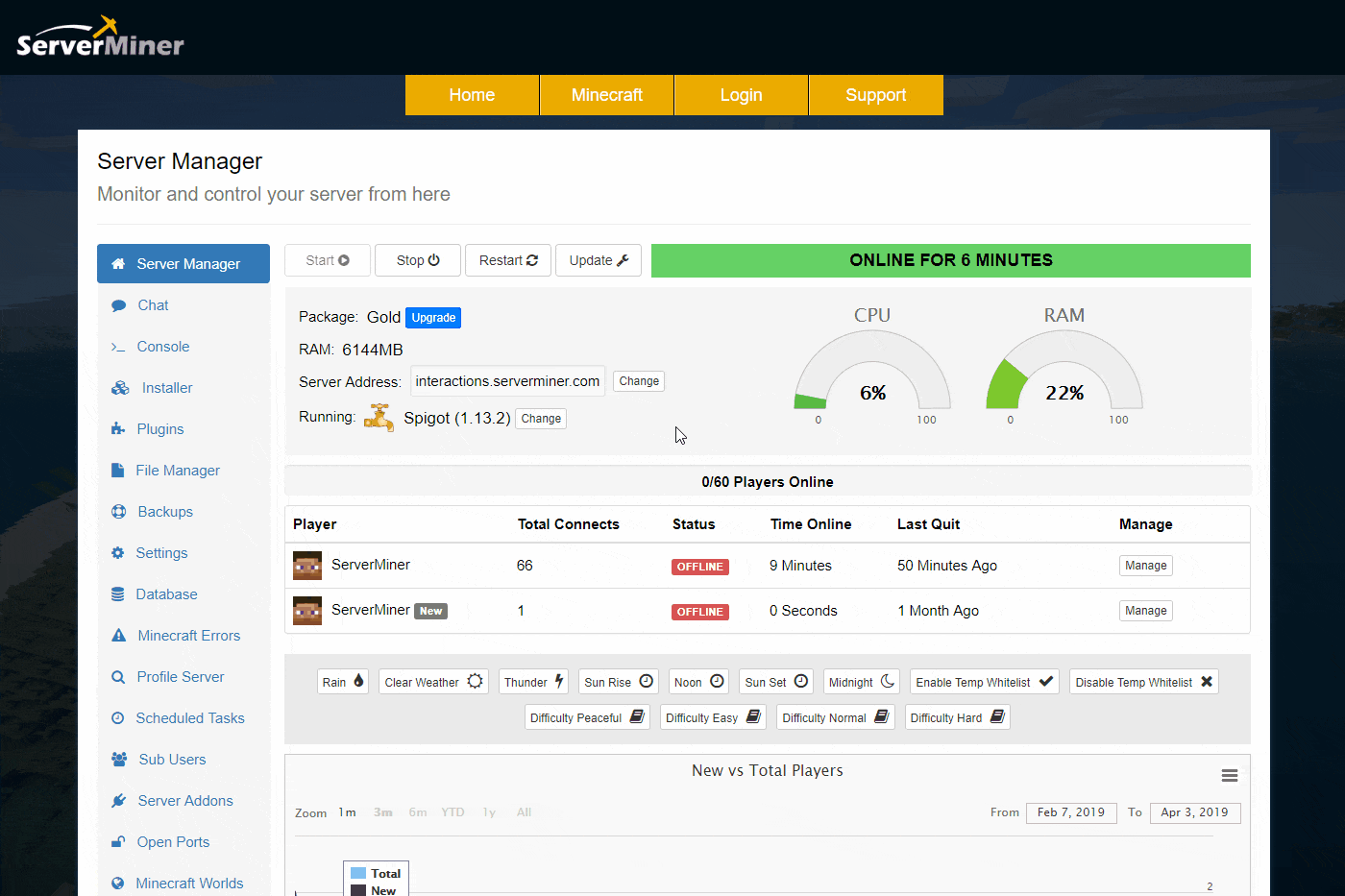Viewport: 1345px width, 896px height.
Task: Open the Home navigation tab
Action: 472,95
